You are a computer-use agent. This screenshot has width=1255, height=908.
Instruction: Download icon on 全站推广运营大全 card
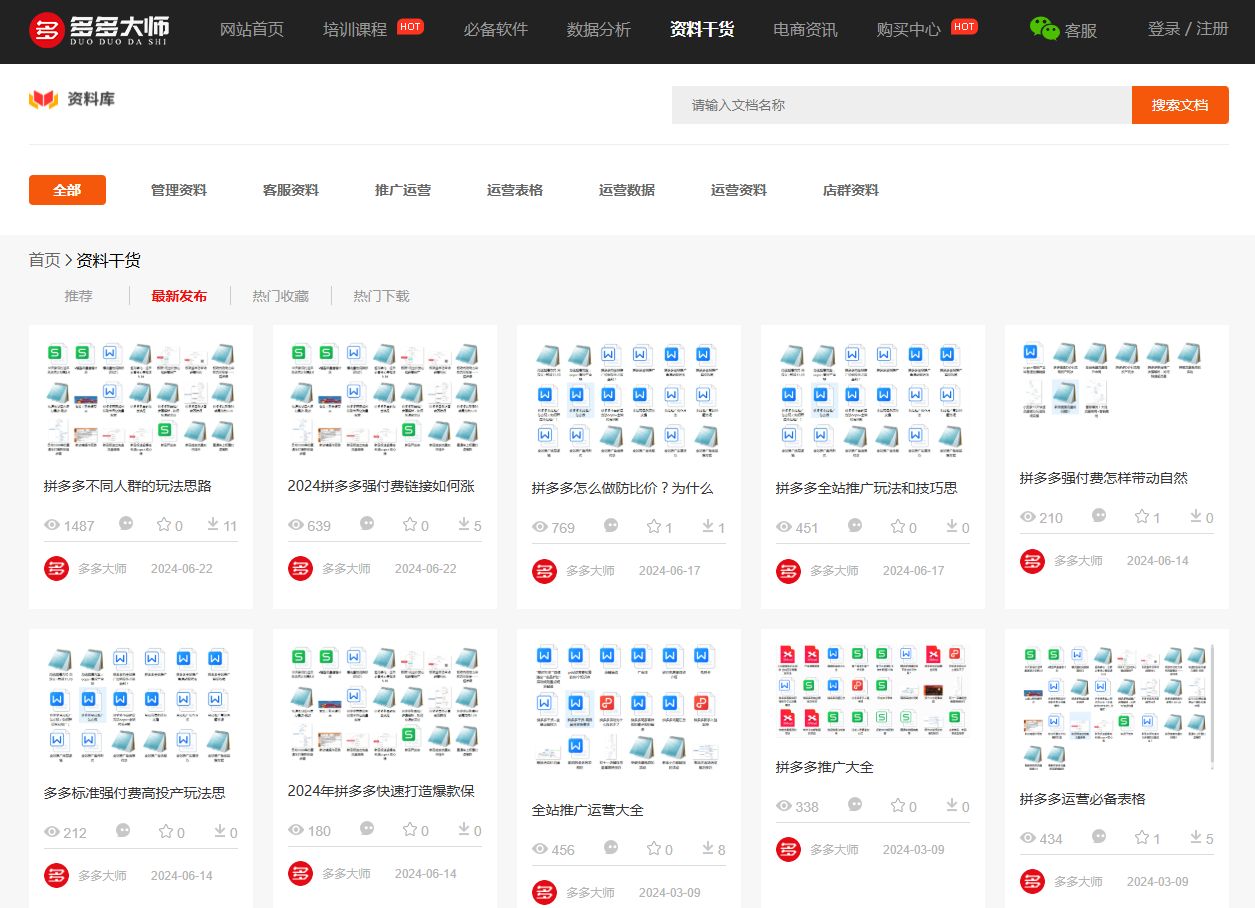pyautogui.click(x=708, y=848)
